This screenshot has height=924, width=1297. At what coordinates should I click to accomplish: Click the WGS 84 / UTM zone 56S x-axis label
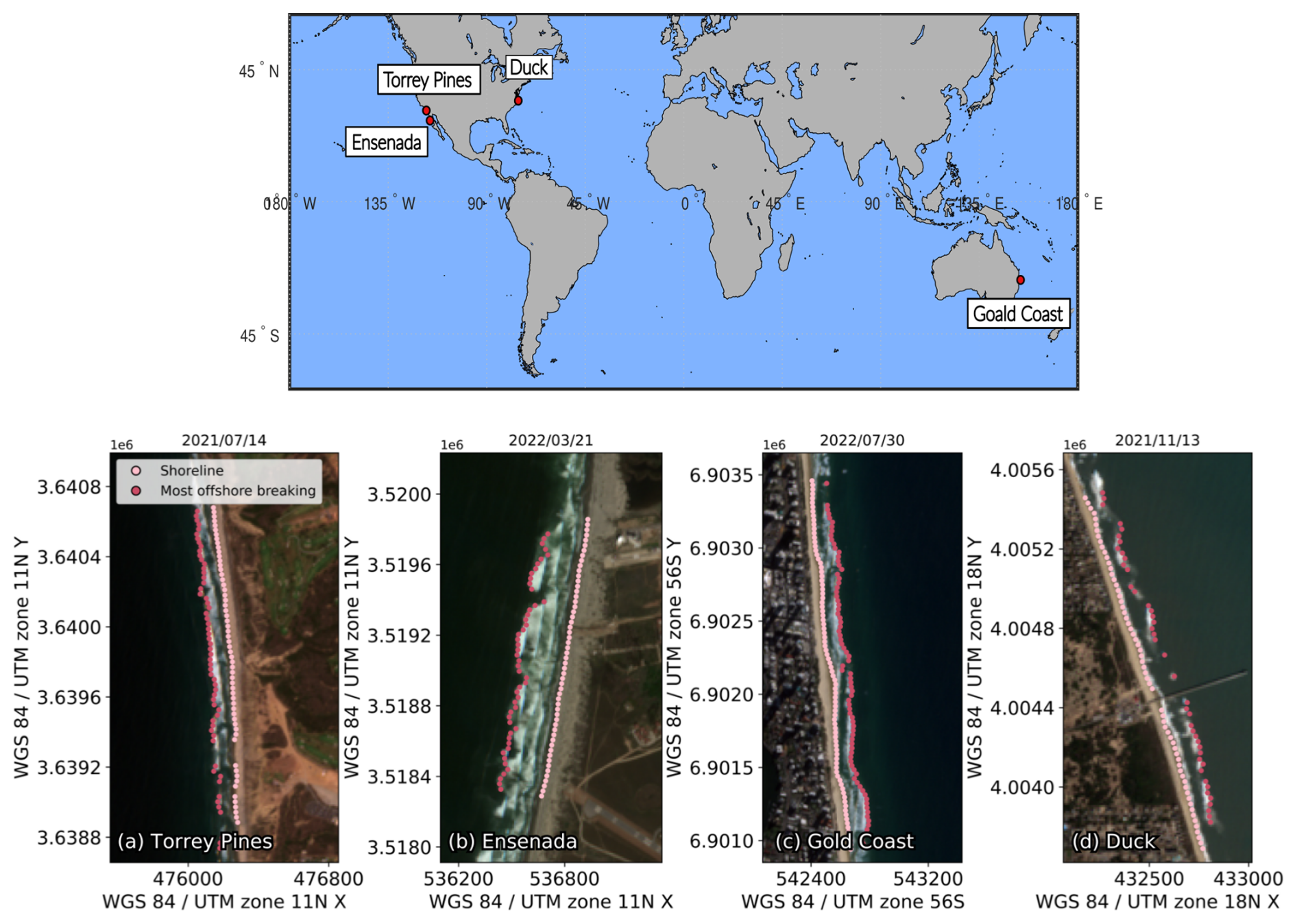coord(852,902)
